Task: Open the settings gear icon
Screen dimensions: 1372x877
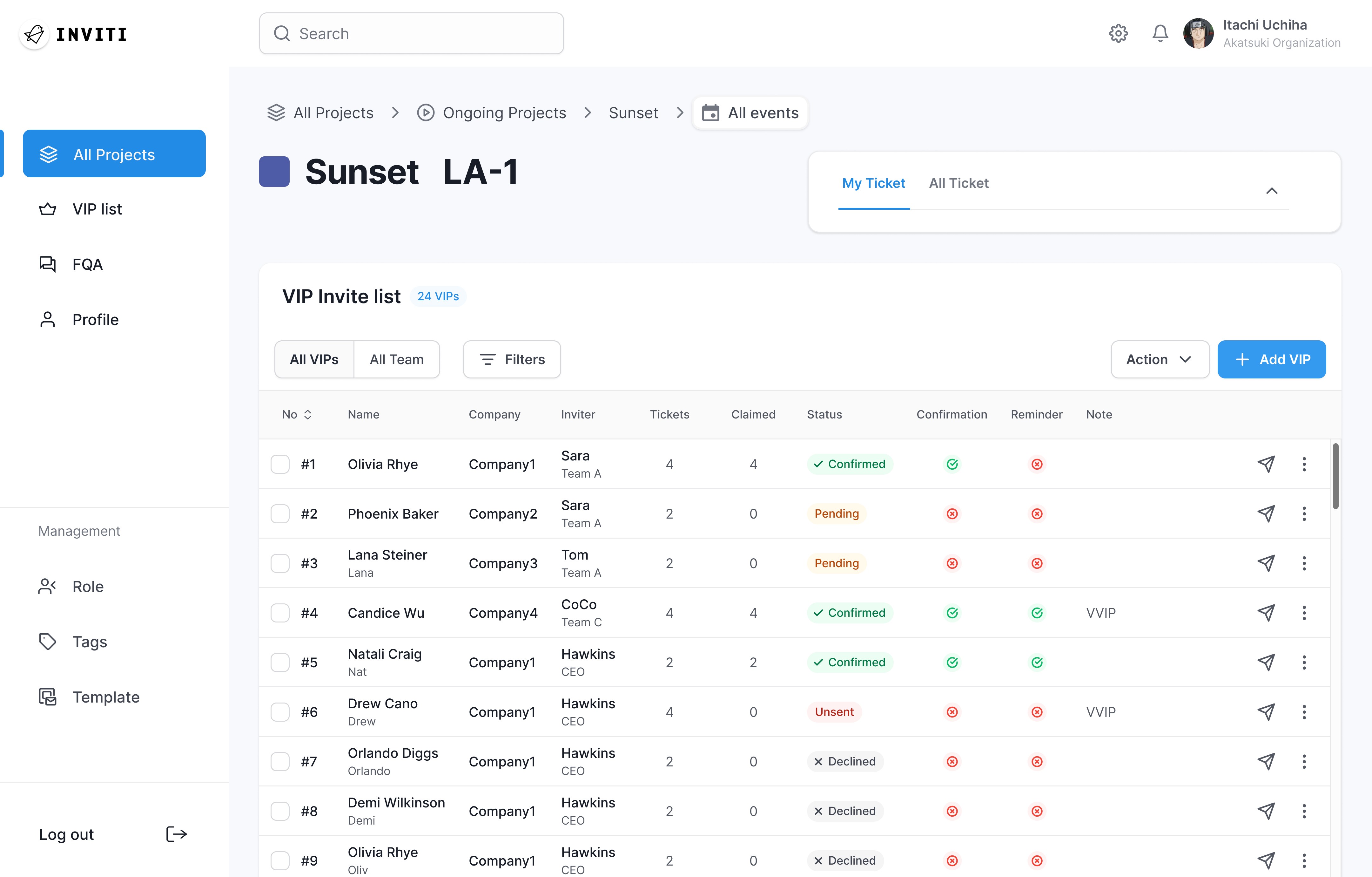Action: coord(1118,34)
